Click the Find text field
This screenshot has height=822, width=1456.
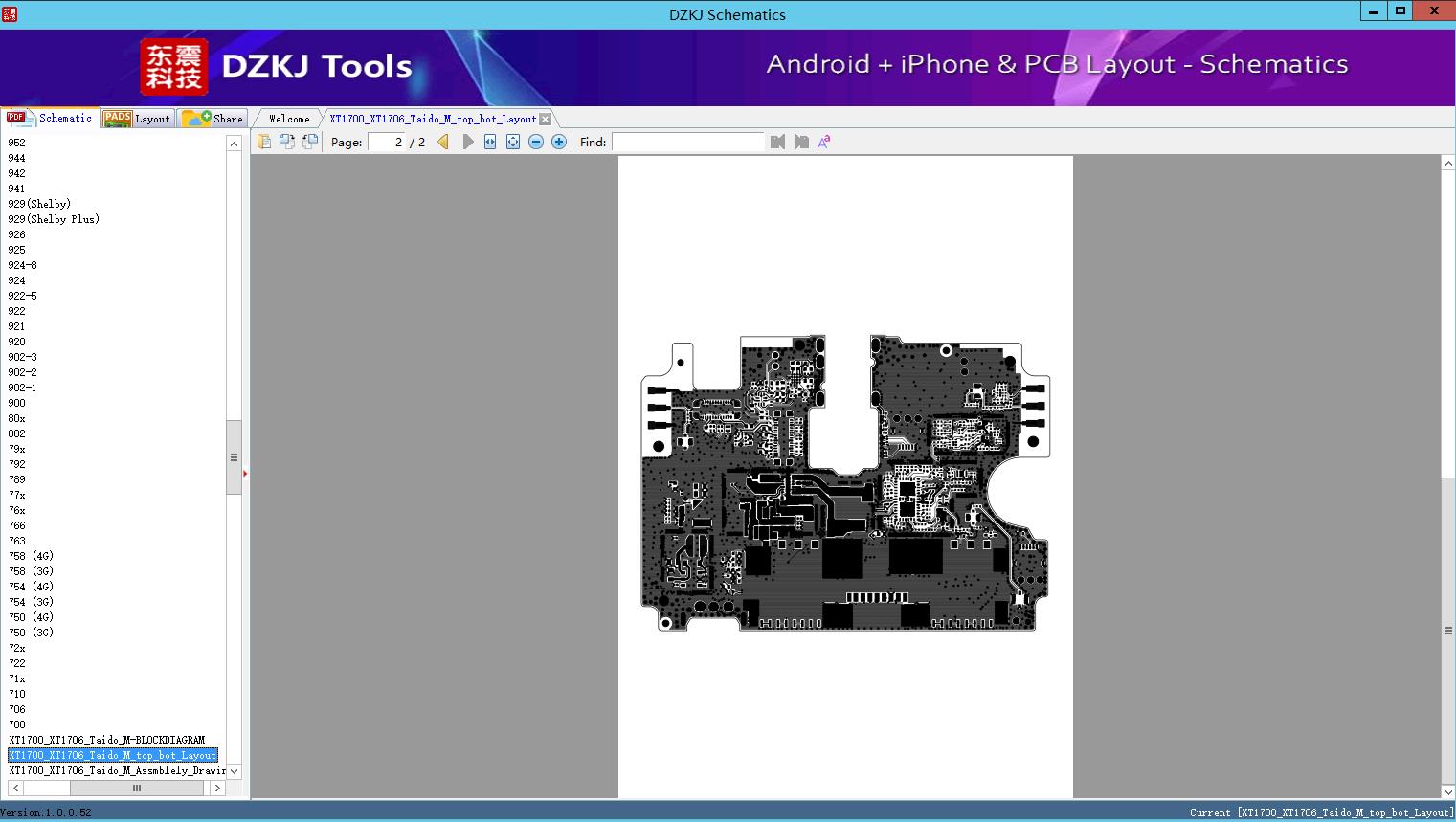687,142
